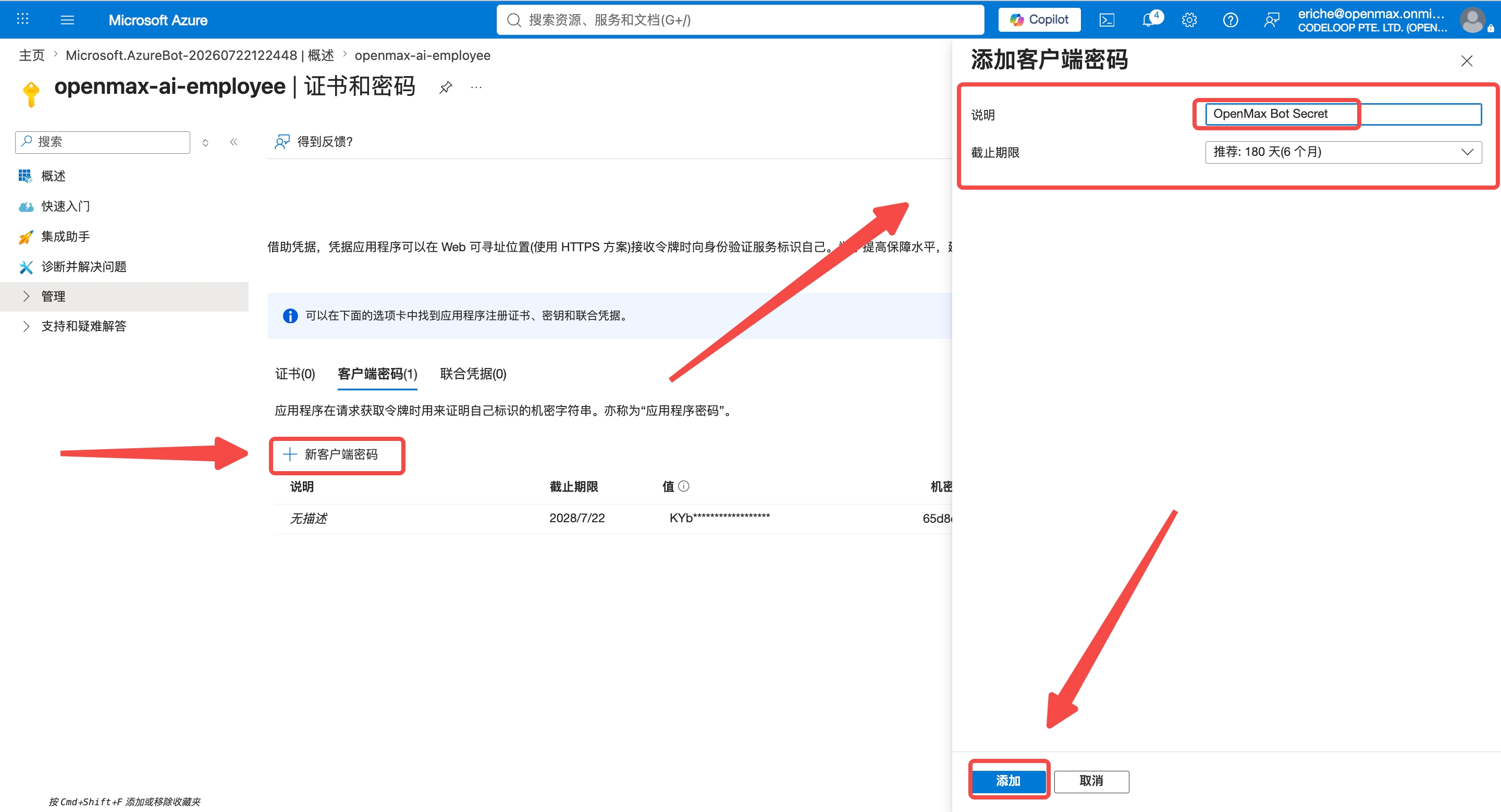Collapse the sidebar with double chevron
This screenshot has width=1501, height=812.
tap(233, 142)
